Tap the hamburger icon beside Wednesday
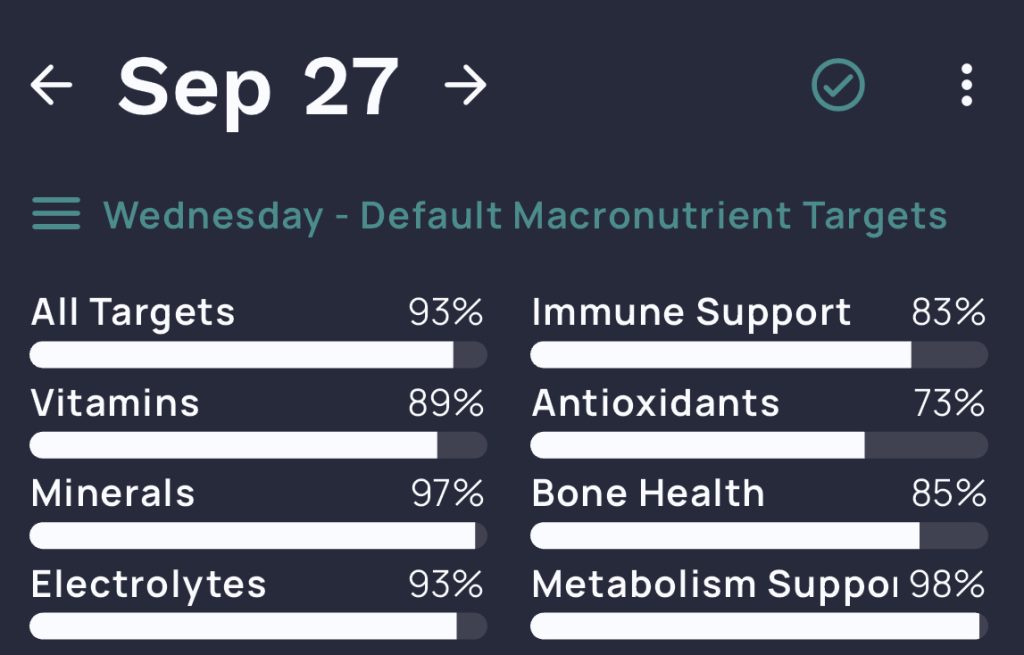This screenshot has height=655, width=1024. (x=57, y=214)
